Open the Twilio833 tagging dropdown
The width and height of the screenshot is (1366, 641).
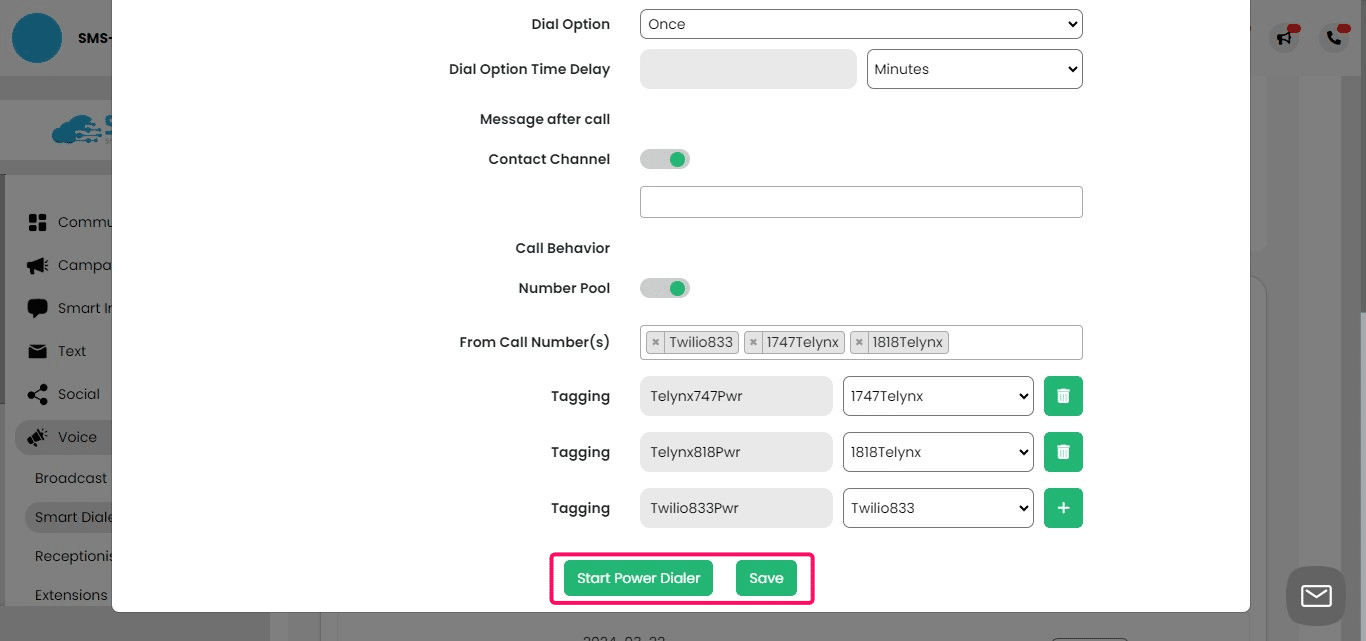point(937,508)
